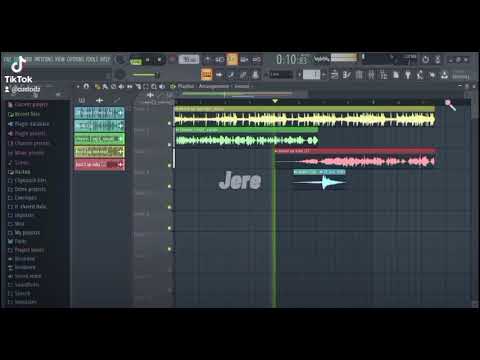Open the playlist options menu arrow

point(78,87)
